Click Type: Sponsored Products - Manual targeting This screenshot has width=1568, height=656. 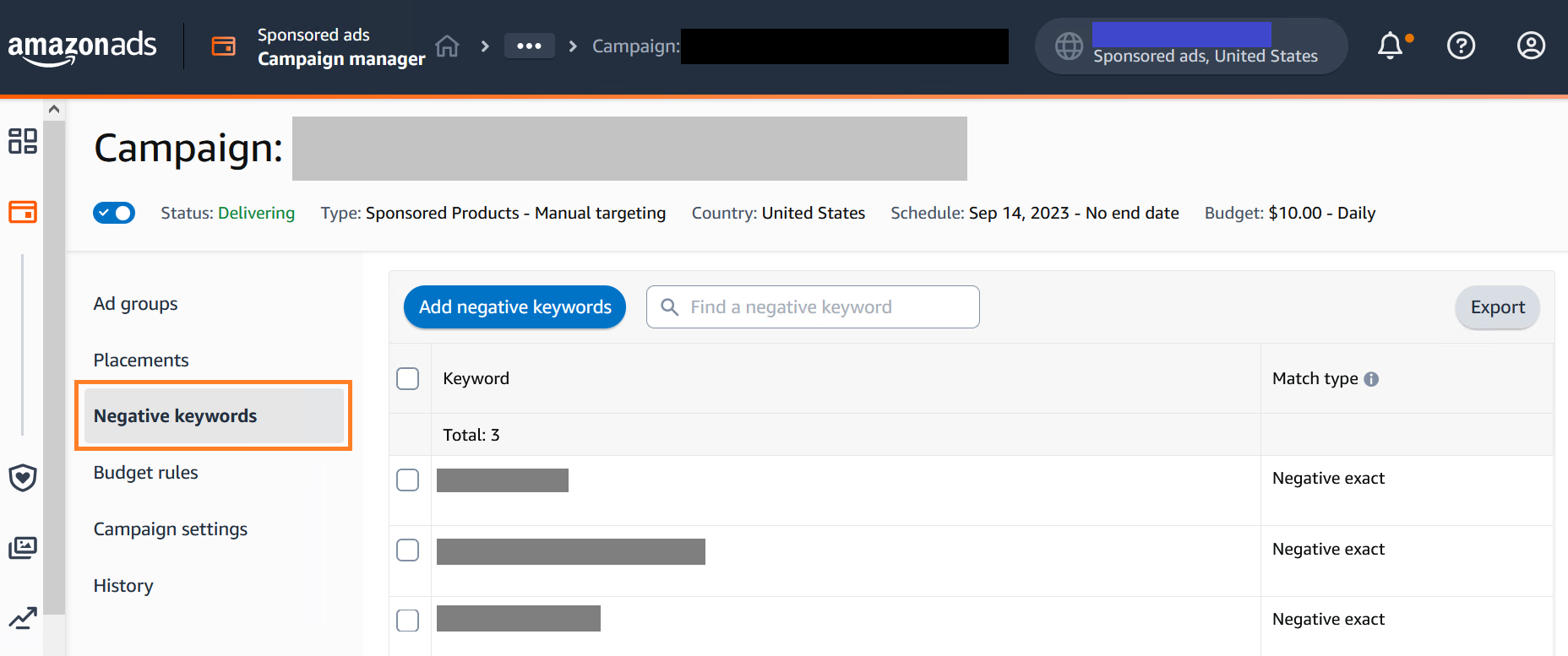tap(493, 213)
